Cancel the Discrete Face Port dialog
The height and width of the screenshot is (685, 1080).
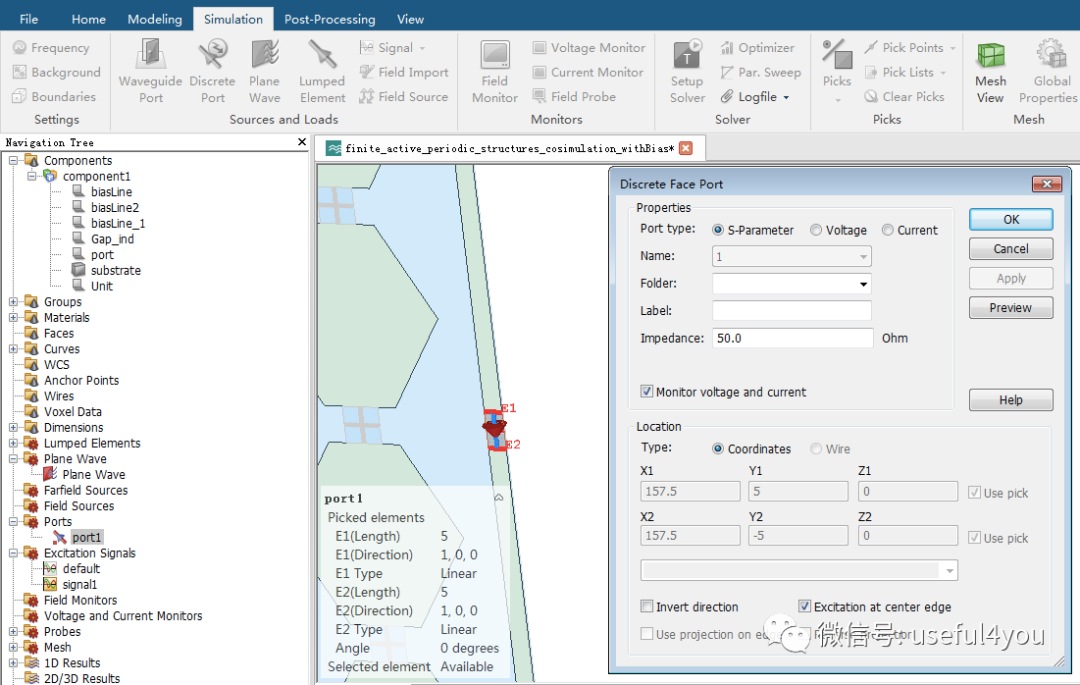coord(1010,249)
